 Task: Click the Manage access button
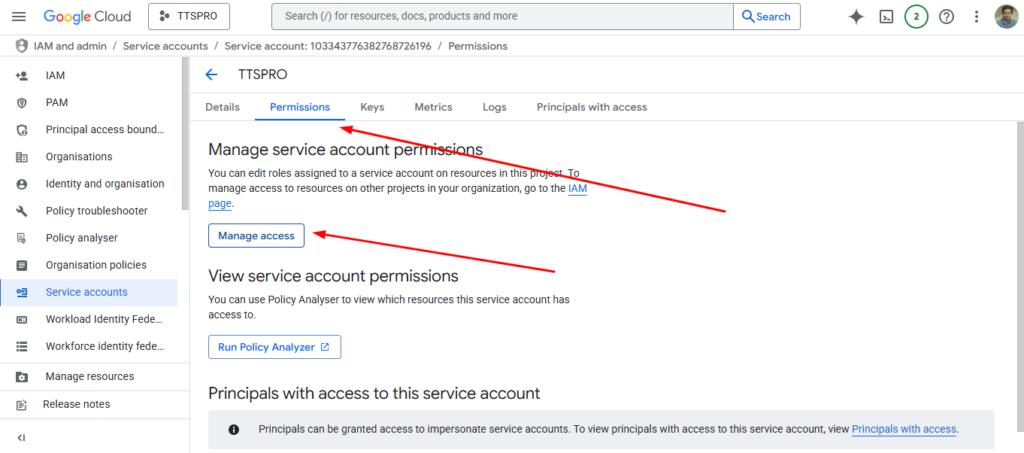(256, 235)
